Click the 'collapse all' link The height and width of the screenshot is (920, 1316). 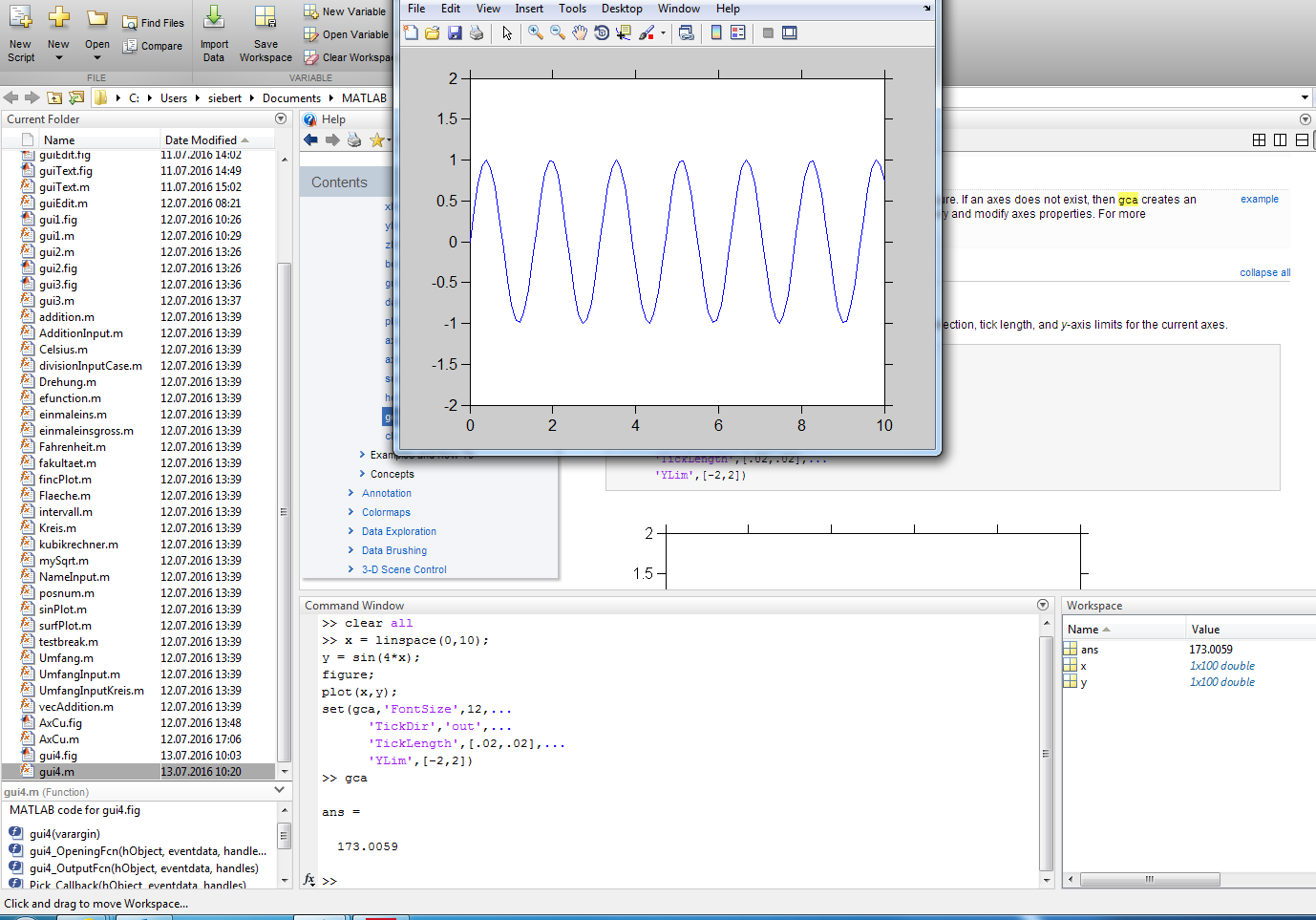[1264, 272]
